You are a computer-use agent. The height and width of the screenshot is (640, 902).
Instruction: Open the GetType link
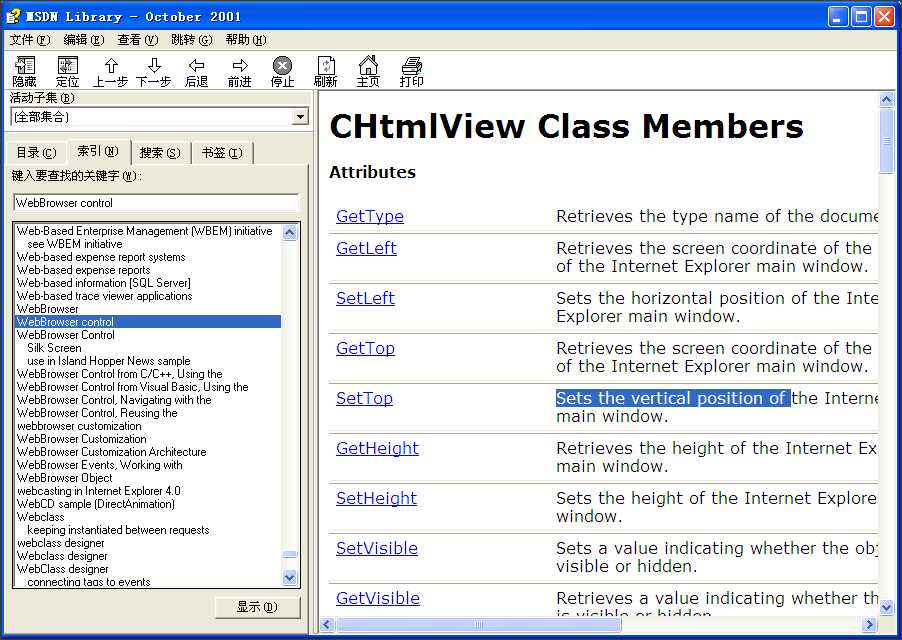tap(370, 216)
